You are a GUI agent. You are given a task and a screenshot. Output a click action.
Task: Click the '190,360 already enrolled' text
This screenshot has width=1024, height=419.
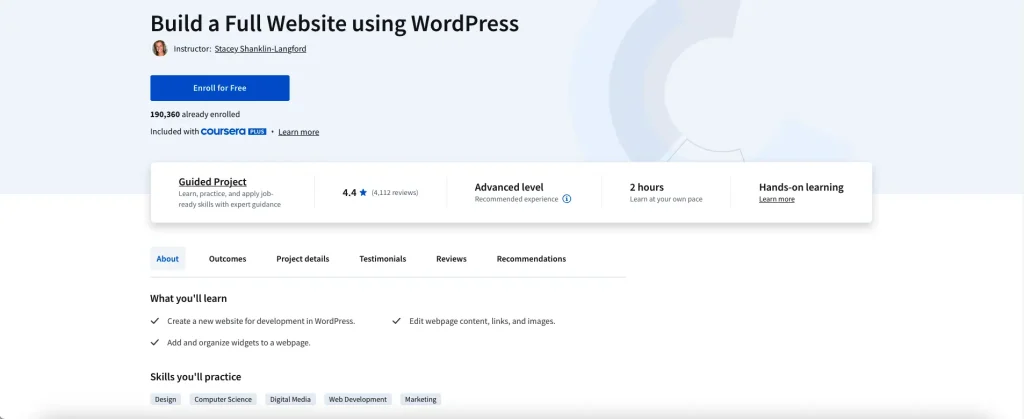pyautogui.click(x=195, y=114)
